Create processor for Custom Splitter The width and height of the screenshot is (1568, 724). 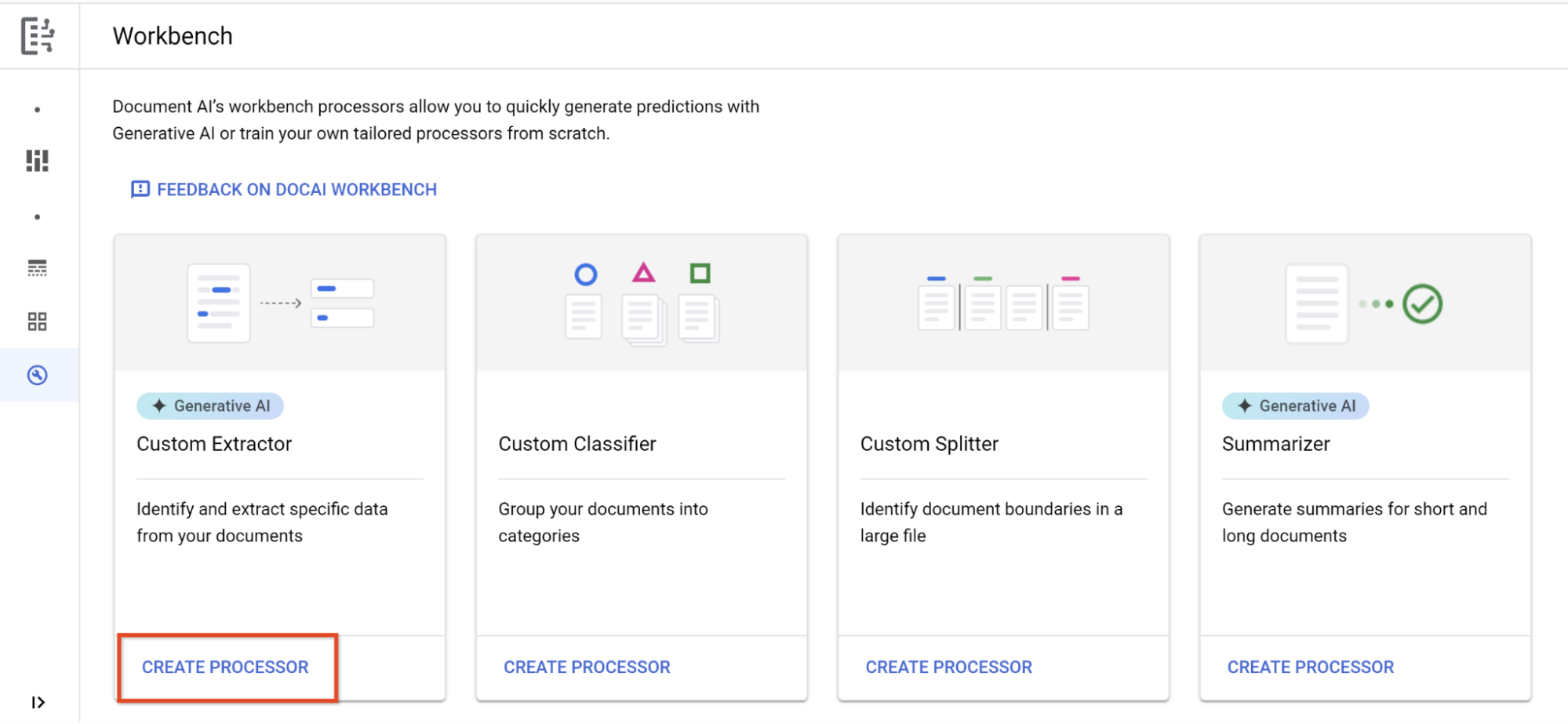point(948,667)
